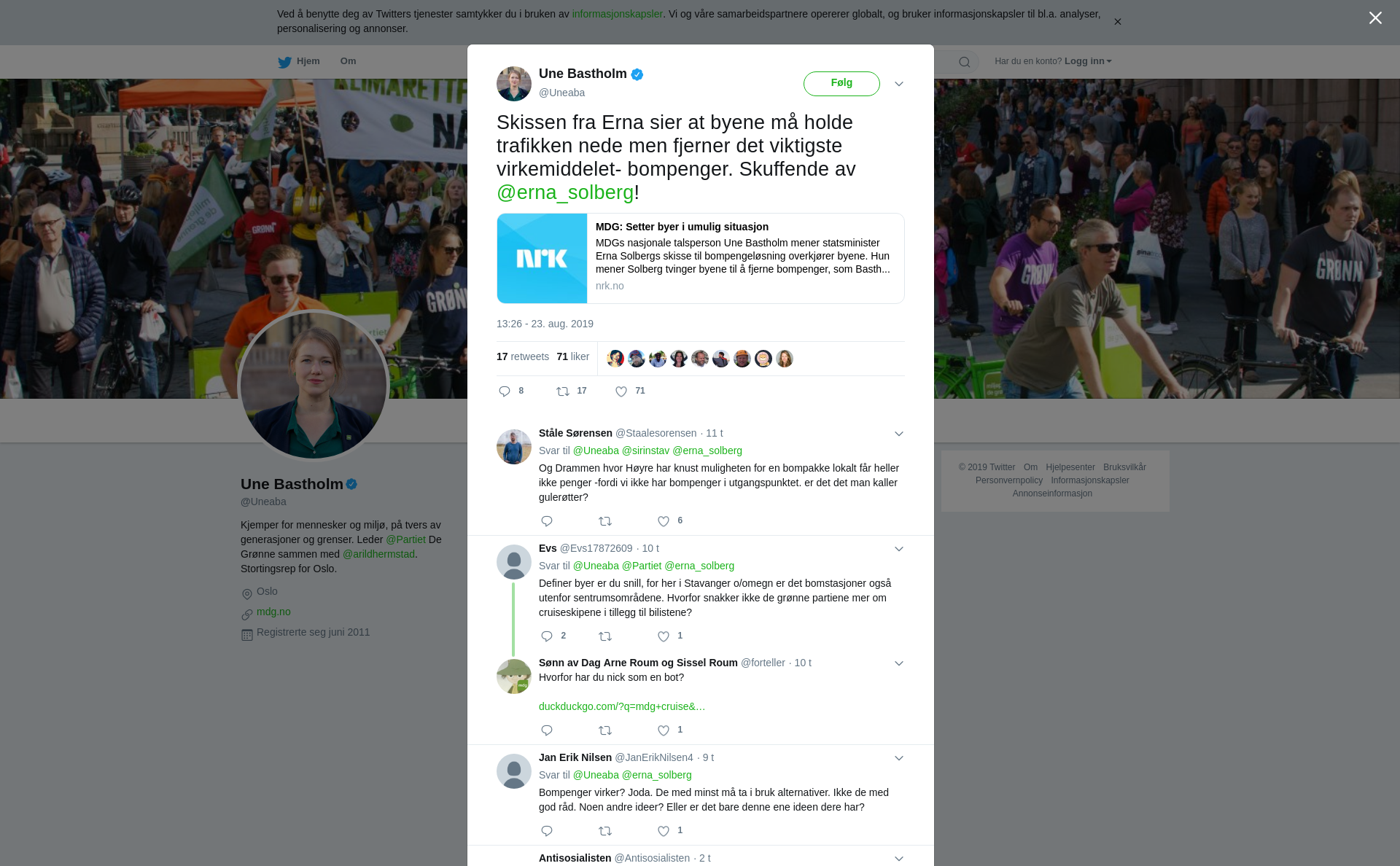Follow Une Bastholm with the Følg button
1400x866 pixels.
tap(841, 83)
